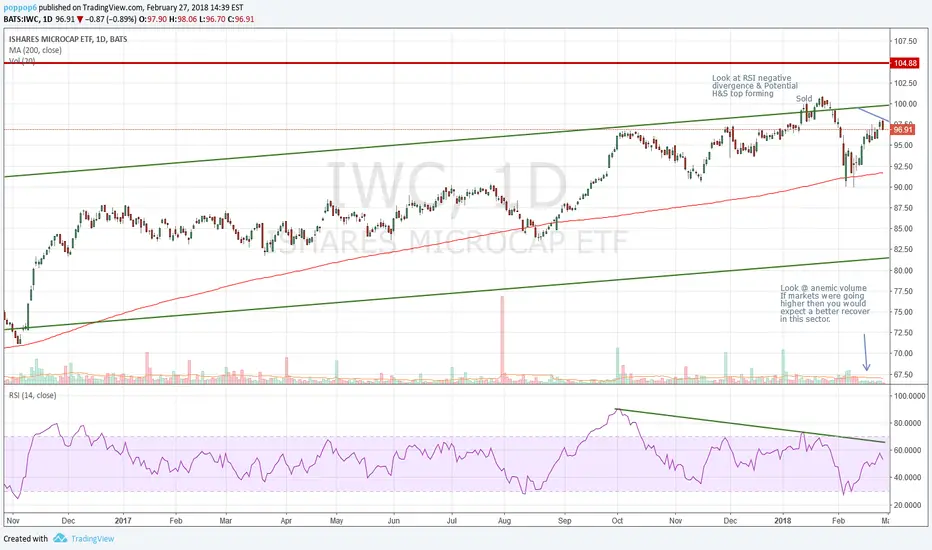
Task: Click the 80.0000 RSI axis label
Action: point(908,423)
